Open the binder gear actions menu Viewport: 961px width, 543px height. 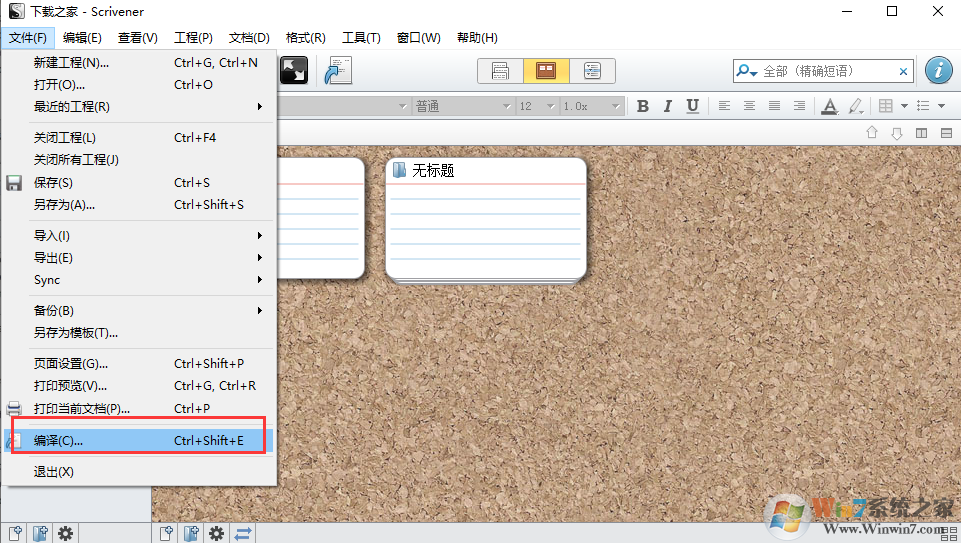[x=66, y=533]
